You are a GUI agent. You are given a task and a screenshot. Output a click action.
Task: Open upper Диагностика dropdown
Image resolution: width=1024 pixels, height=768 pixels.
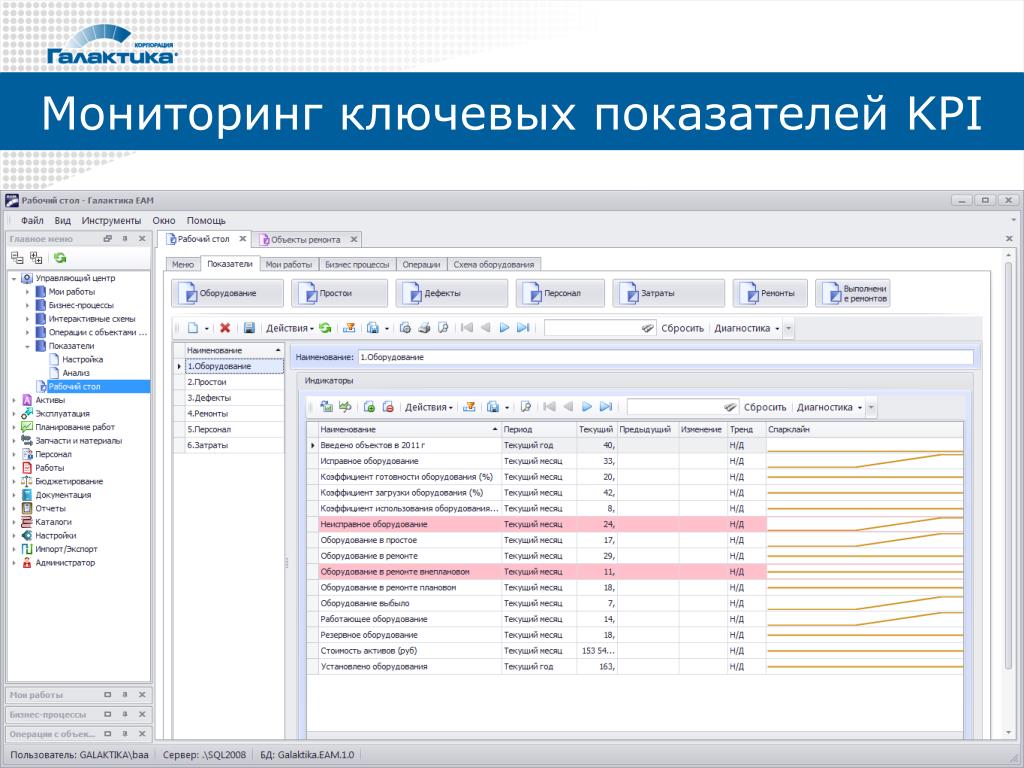click(746, 328)
